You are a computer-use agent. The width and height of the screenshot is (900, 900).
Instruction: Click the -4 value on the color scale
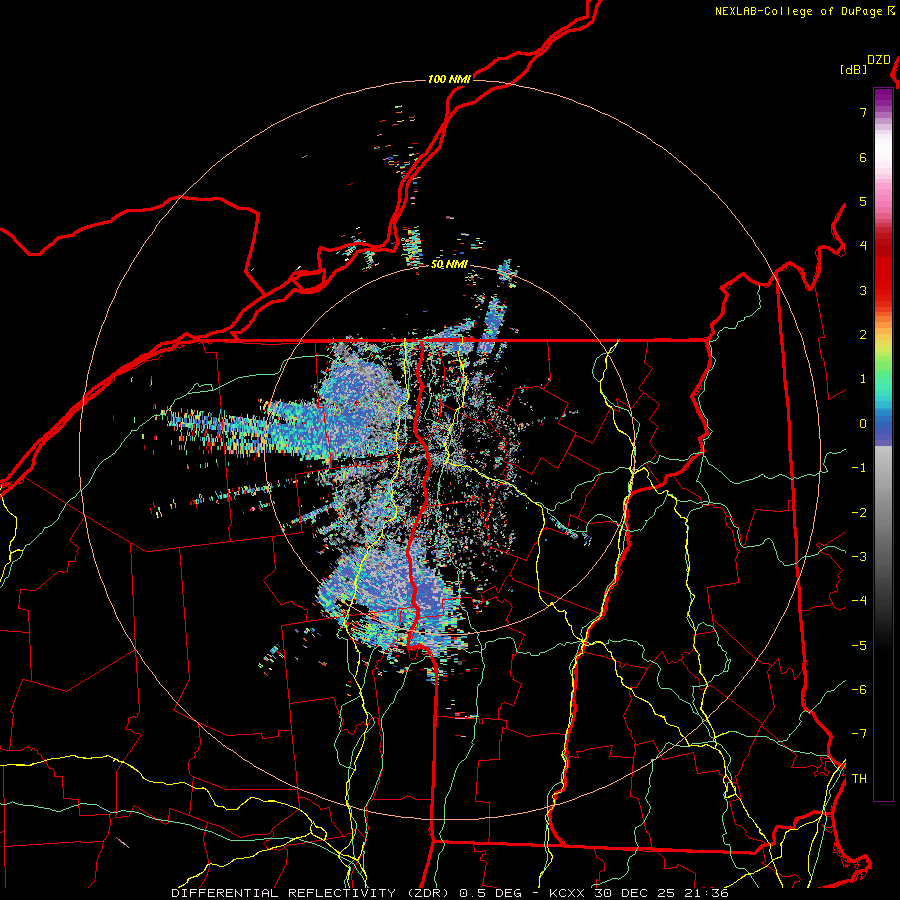click(x=859, y=601)
